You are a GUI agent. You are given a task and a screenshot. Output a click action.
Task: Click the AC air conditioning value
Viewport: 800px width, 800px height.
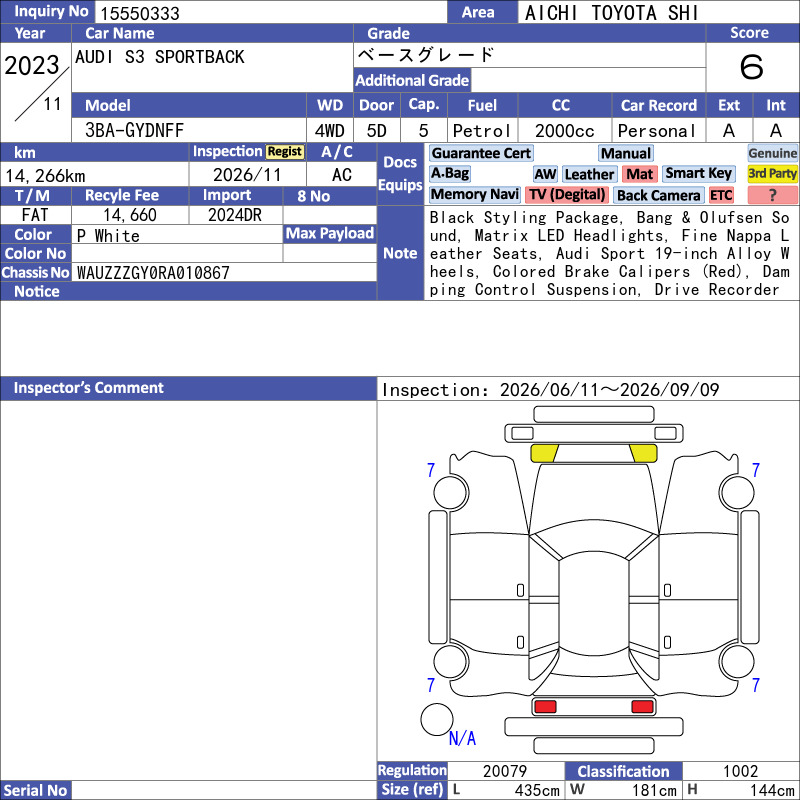341,175
